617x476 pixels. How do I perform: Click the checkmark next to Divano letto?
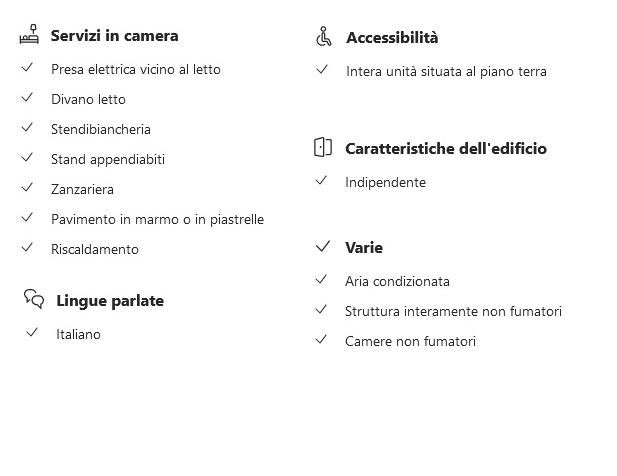click(x=27, y=97)
